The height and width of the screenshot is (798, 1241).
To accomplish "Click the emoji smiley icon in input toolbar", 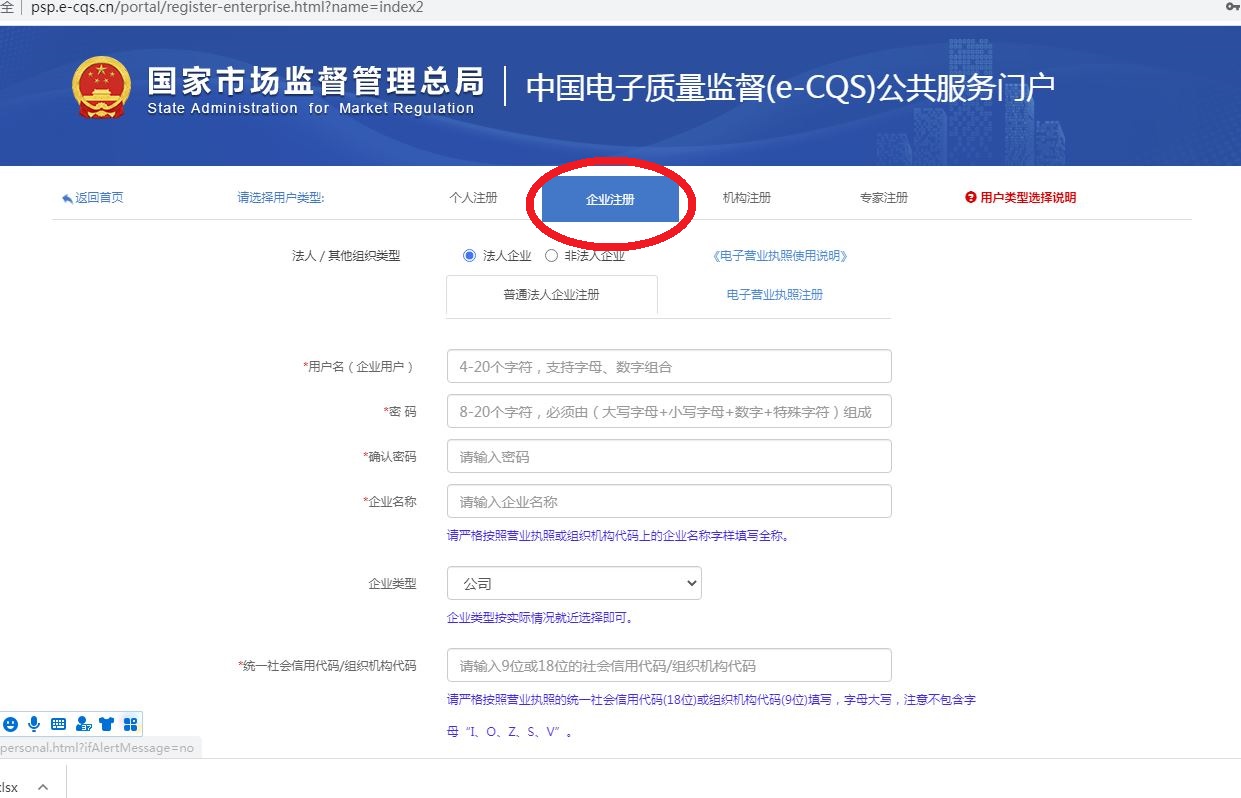I will click(x=10, y=724).
